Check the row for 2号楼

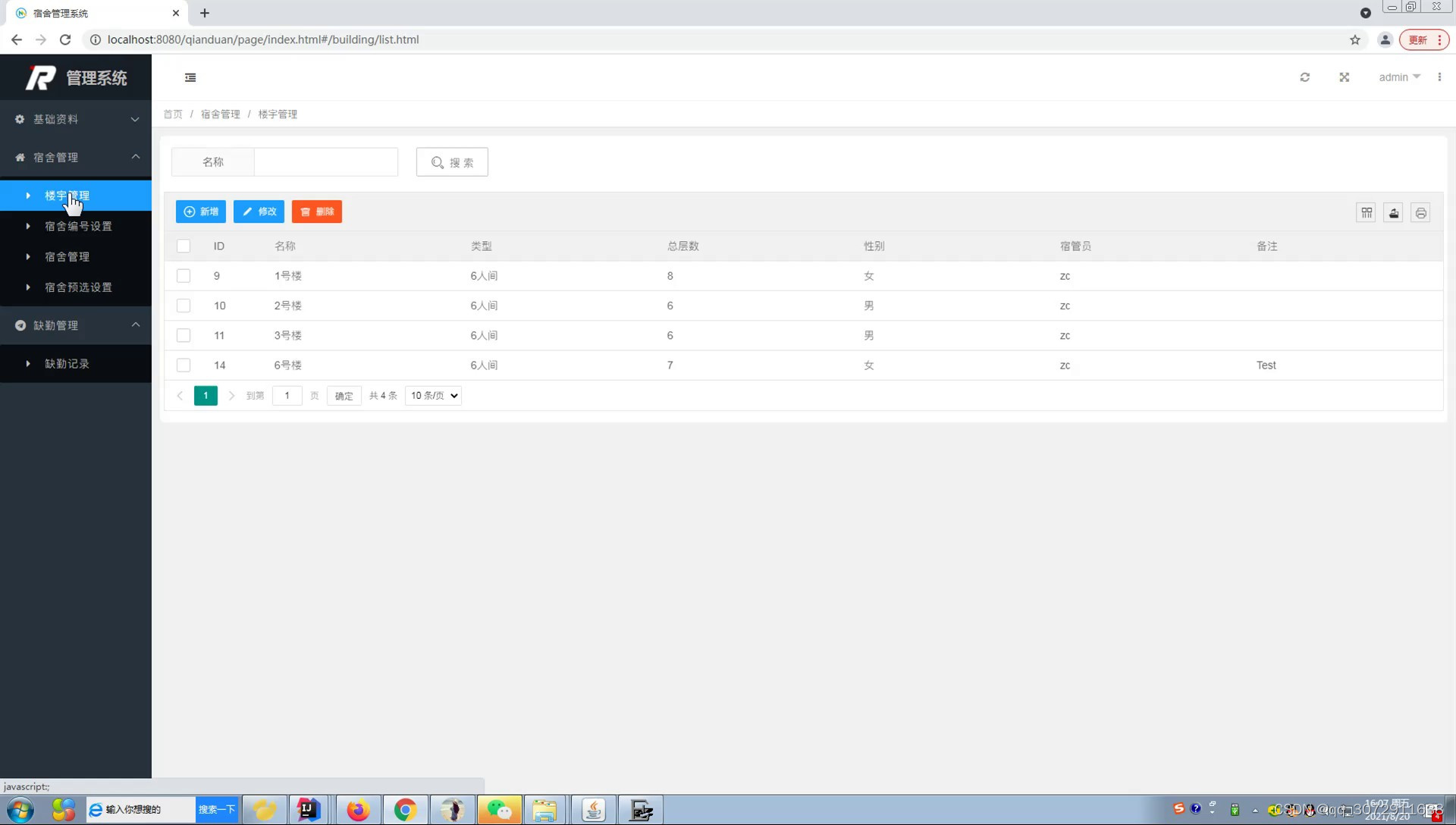pyautogui.click(x=184, y=306)
